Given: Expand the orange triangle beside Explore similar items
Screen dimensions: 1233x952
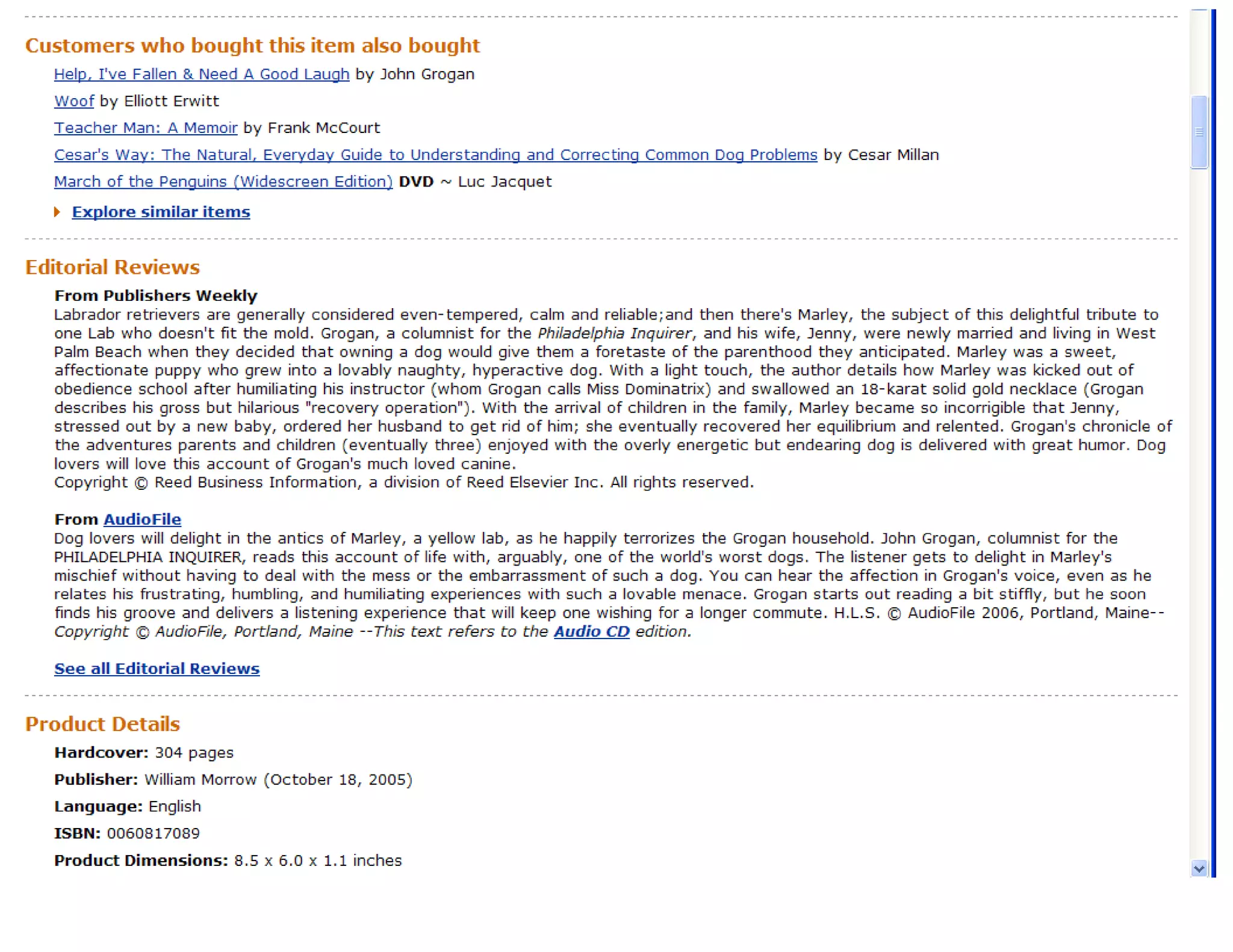Looking at the screenshot, I should coord(57,212).
